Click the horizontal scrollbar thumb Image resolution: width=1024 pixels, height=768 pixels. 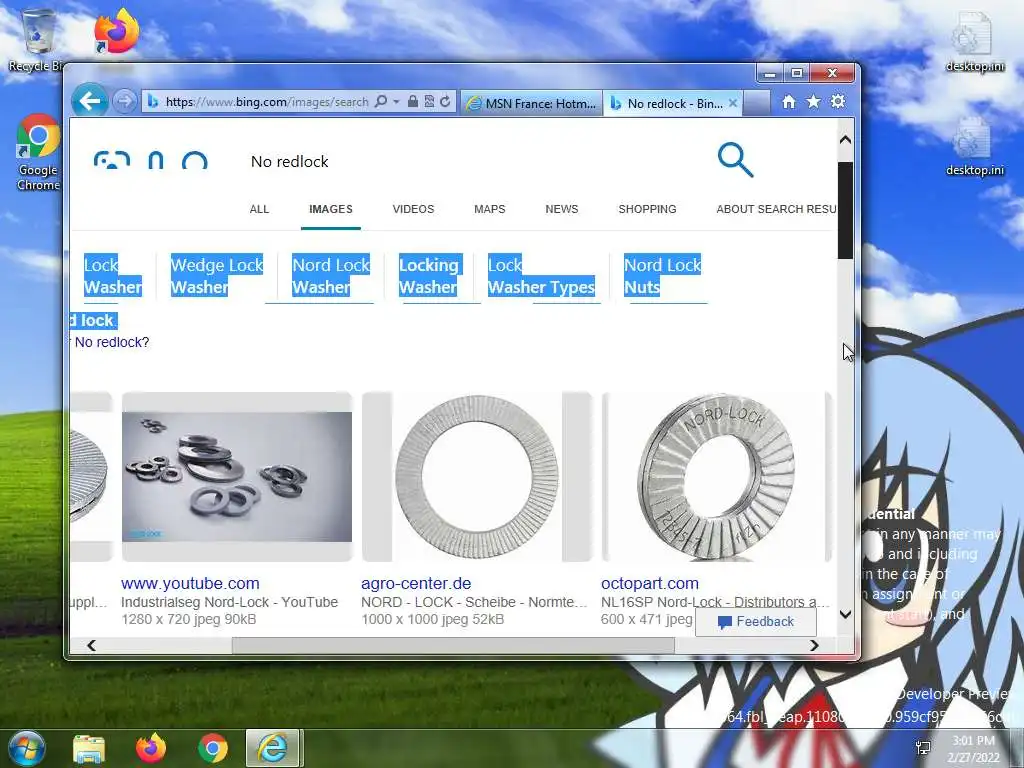point(453,645)
